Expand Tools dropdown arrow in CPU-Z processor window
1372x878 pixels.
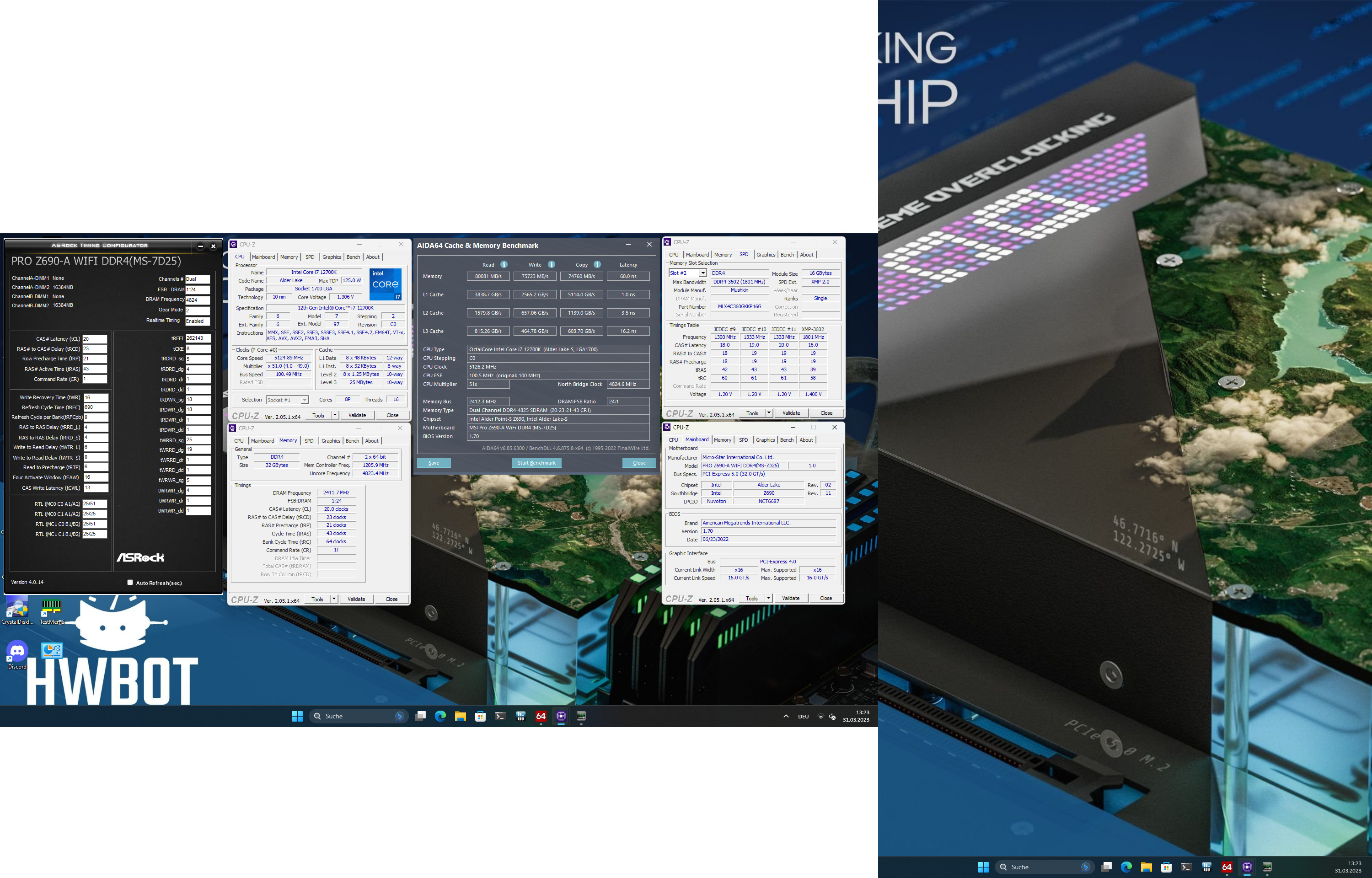(335, 415)
